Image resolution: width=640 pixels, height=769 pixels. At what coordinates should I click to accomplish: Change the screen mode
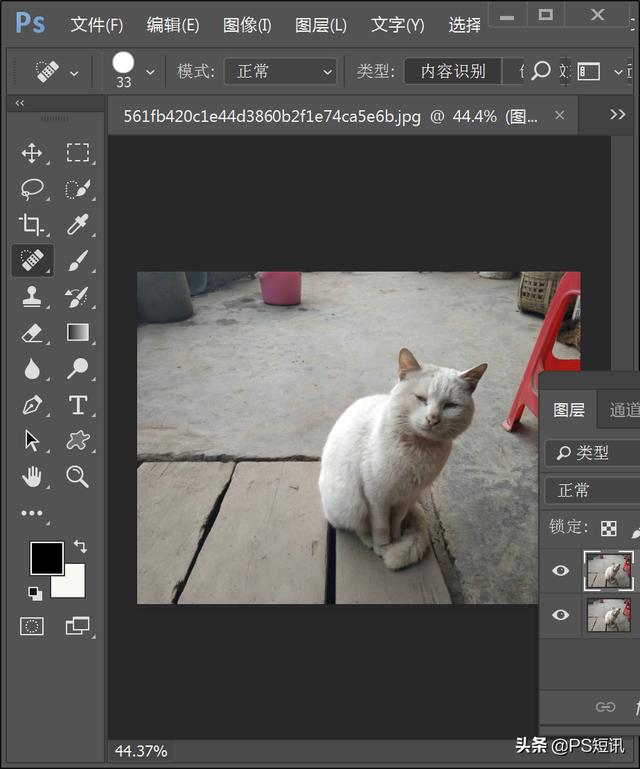77,626
